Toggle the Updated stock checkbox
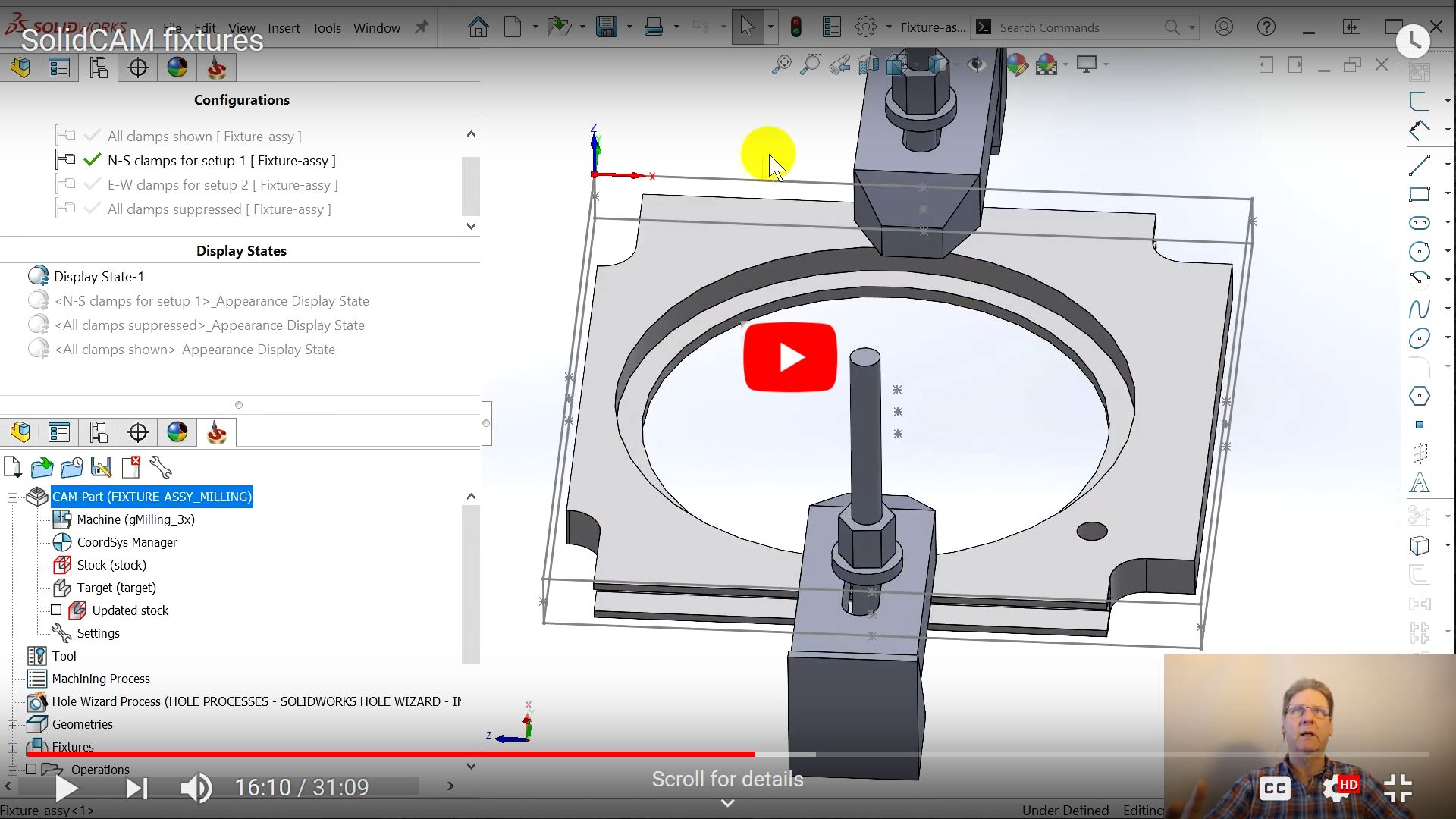 pyautogui.click(x=56, y=610)
